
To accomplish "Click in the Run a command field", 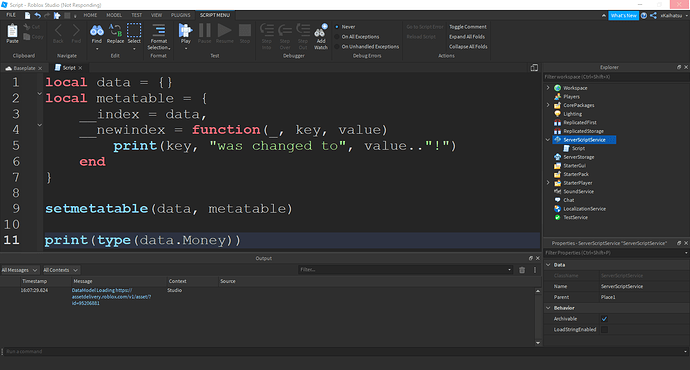I will (343, 352).
